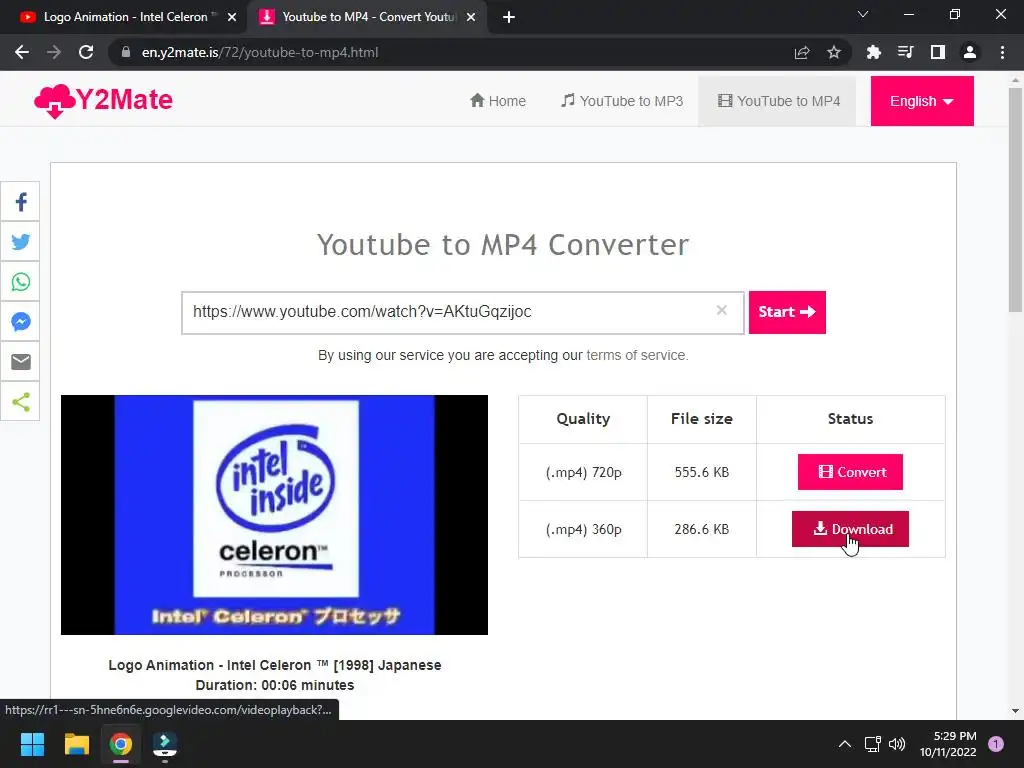
Task: Open the notification badge in the taskbar
Action: [x=995, y=744]
